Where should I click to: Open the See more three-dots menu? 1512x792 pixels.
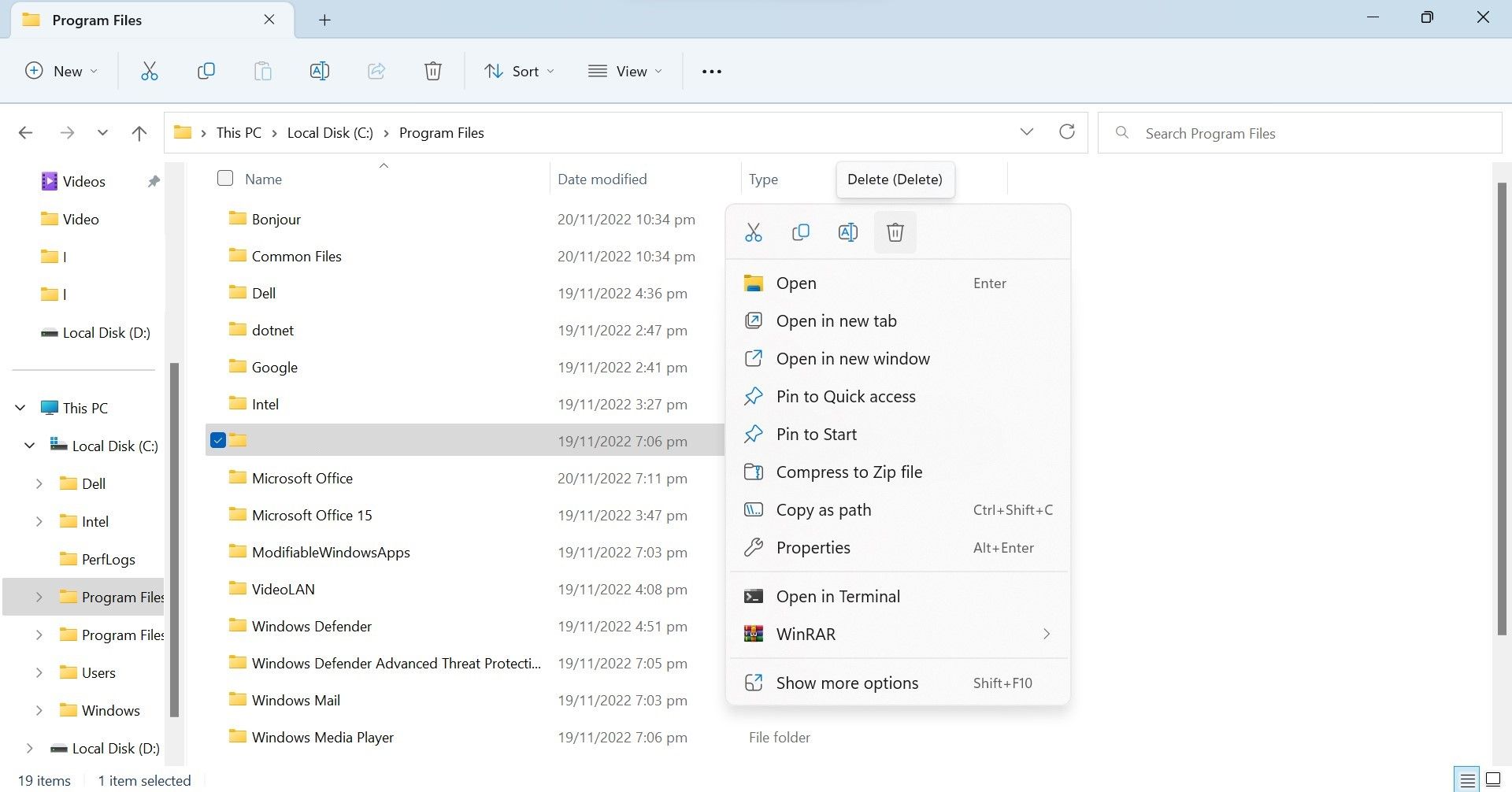tap(712, 72)
